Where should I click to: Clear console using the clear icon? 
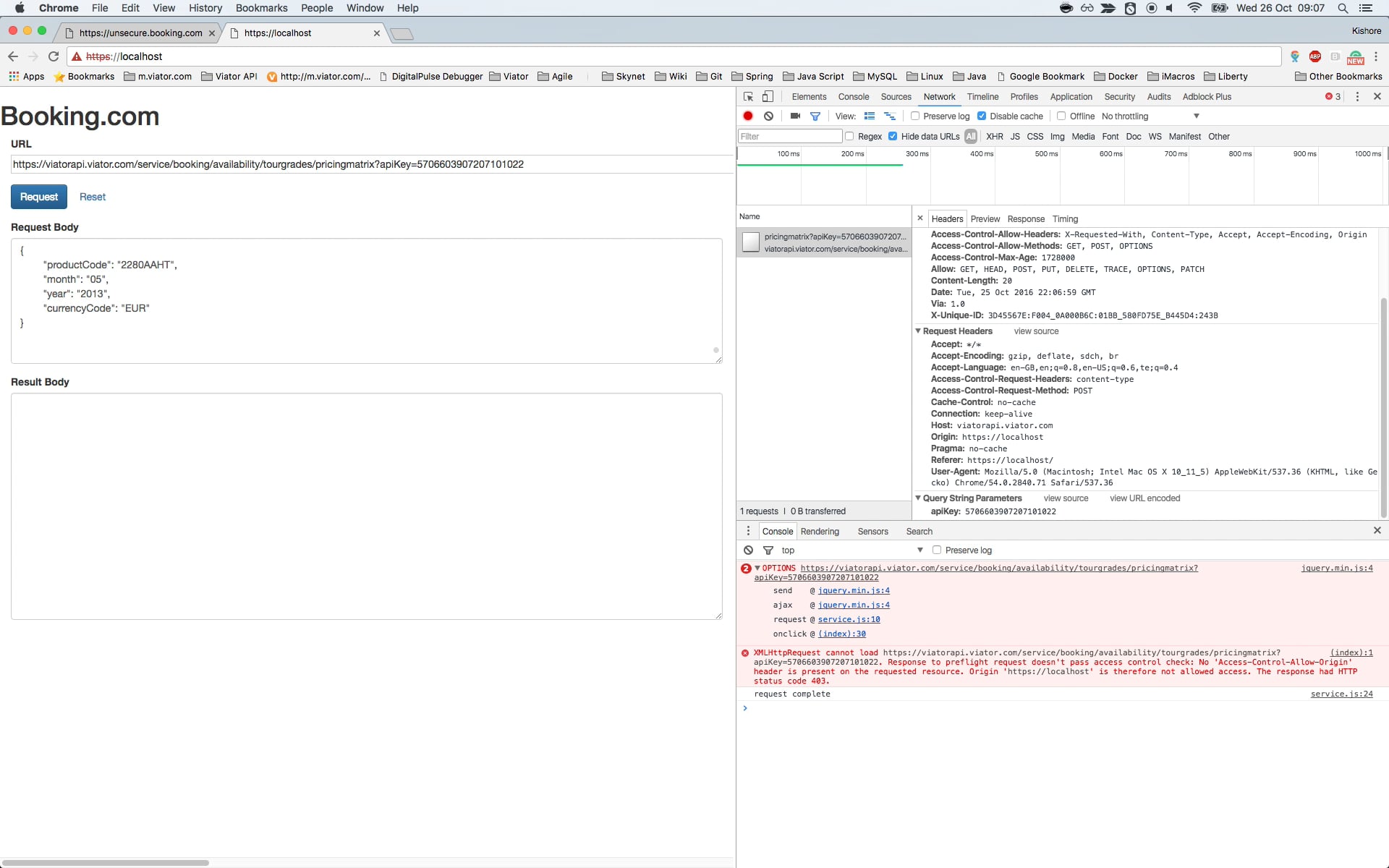click(748, 550)
